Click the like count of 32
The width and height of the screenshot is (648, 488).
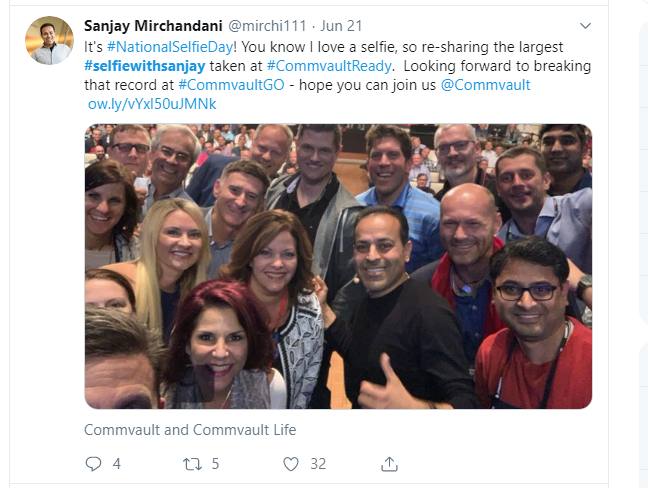coord(318,464)
